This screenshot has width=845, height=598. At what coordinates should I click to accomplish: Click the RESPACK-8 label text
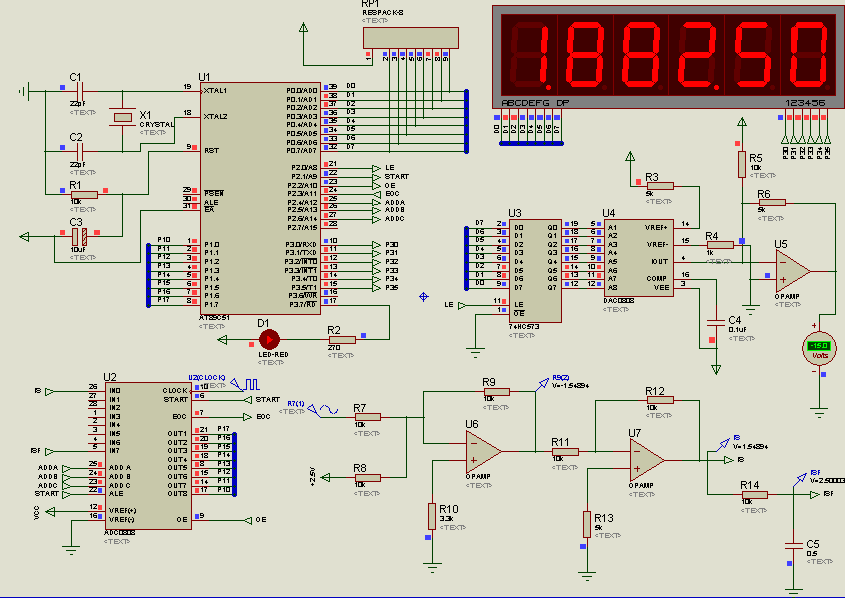point(383,12)
